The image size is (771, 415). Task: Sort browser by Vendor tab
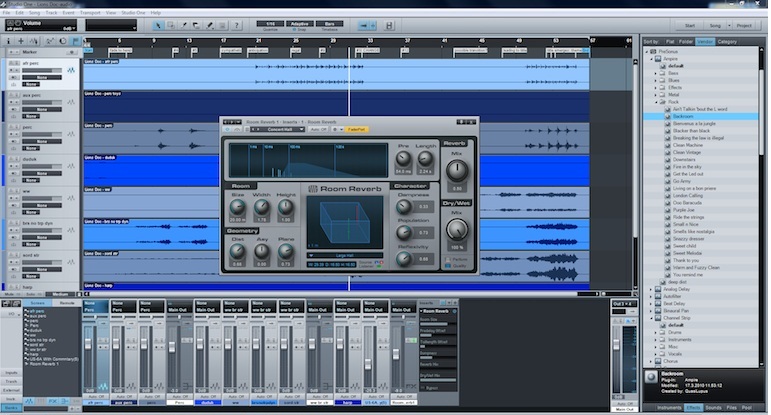click(x=705, y=42)
